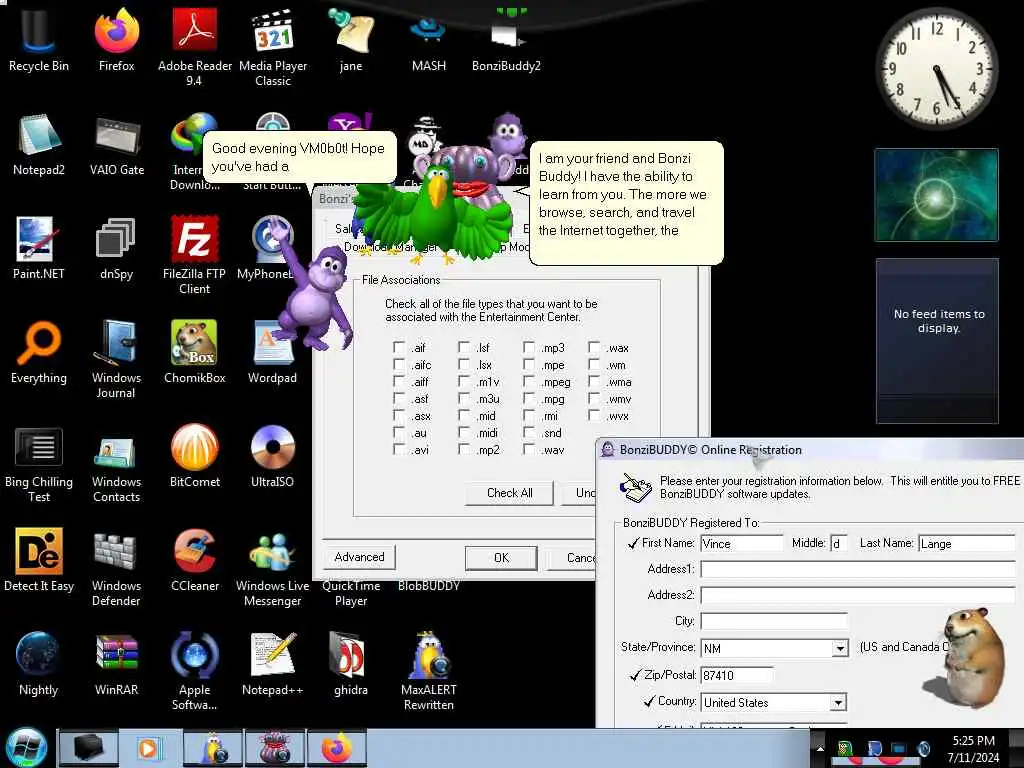
Task: Open Windows Defender icon
Action: tap(116, 567)
